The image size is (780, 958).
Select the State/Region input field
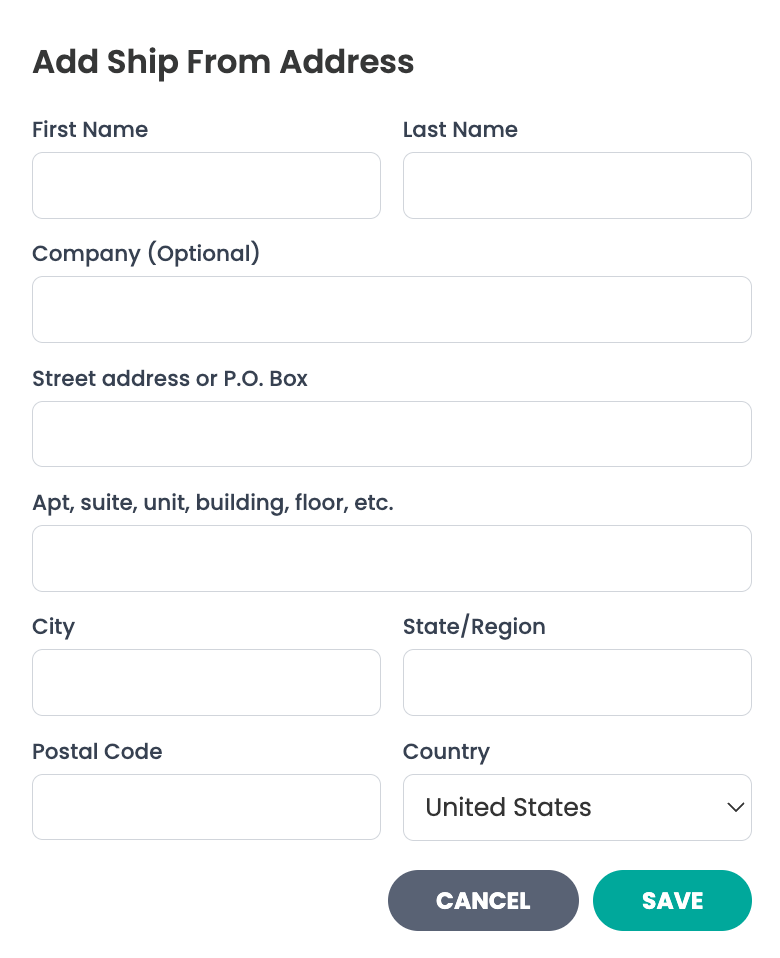point(577,682)
